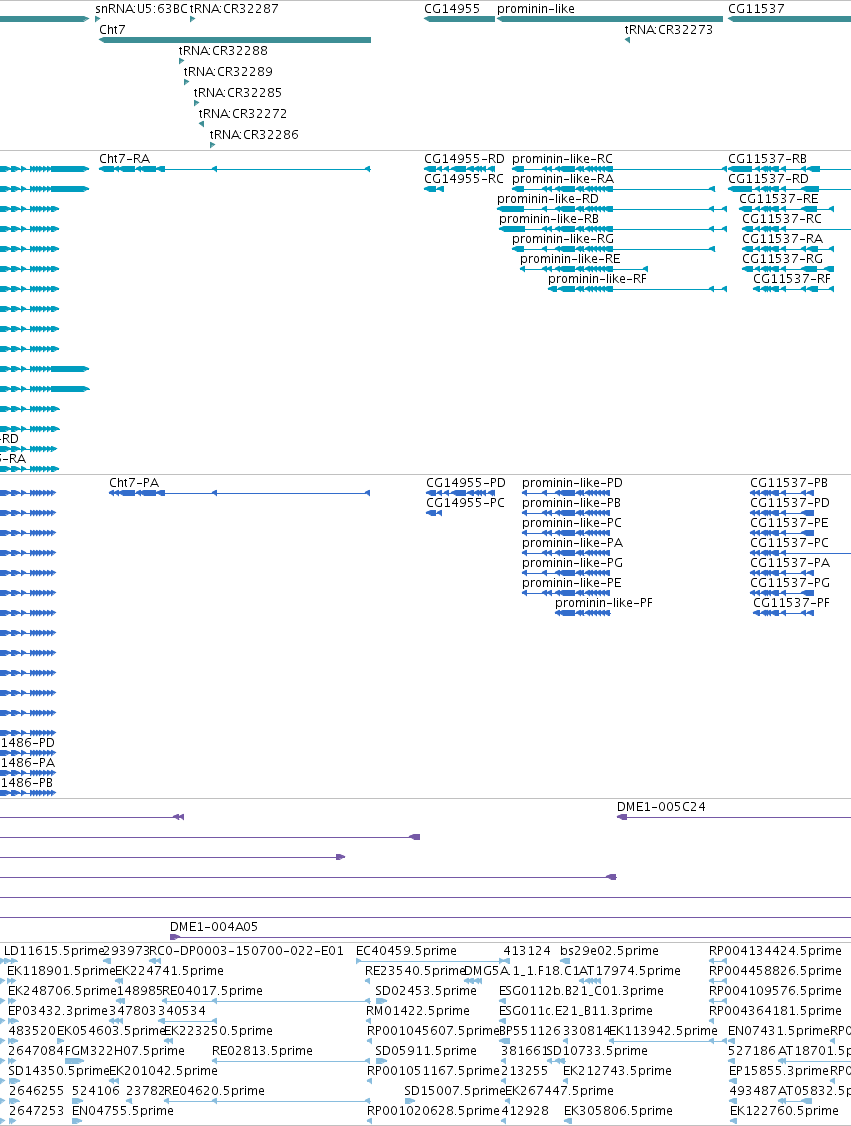The width and height of the screenshot is (851, 1126).
Task: Click EST bs29e02.5prime label
Action: (x=610, y=951)
